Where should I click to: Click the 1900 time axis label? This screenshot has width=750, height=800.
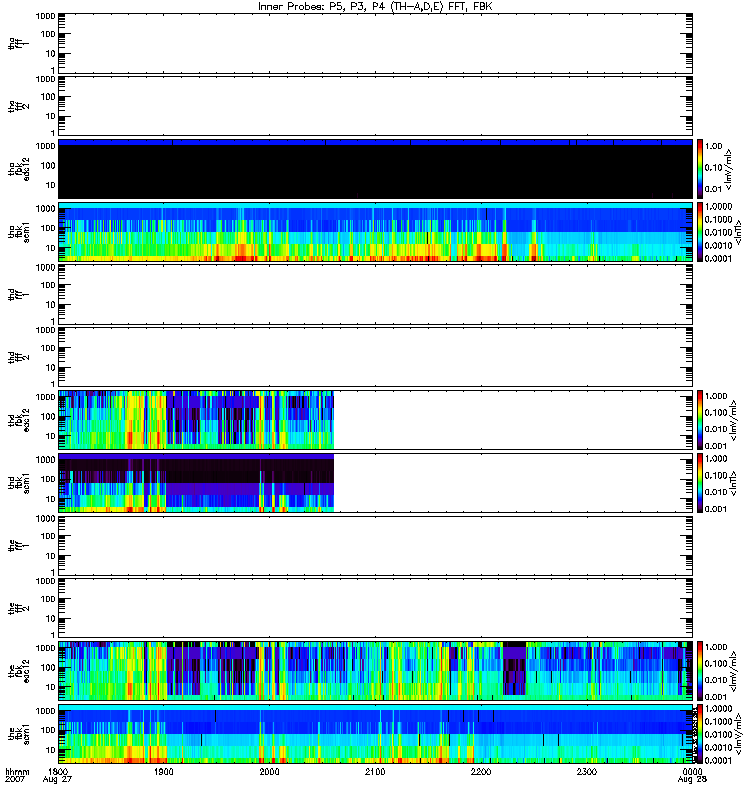pyautogui.click(x=164, y=772)
